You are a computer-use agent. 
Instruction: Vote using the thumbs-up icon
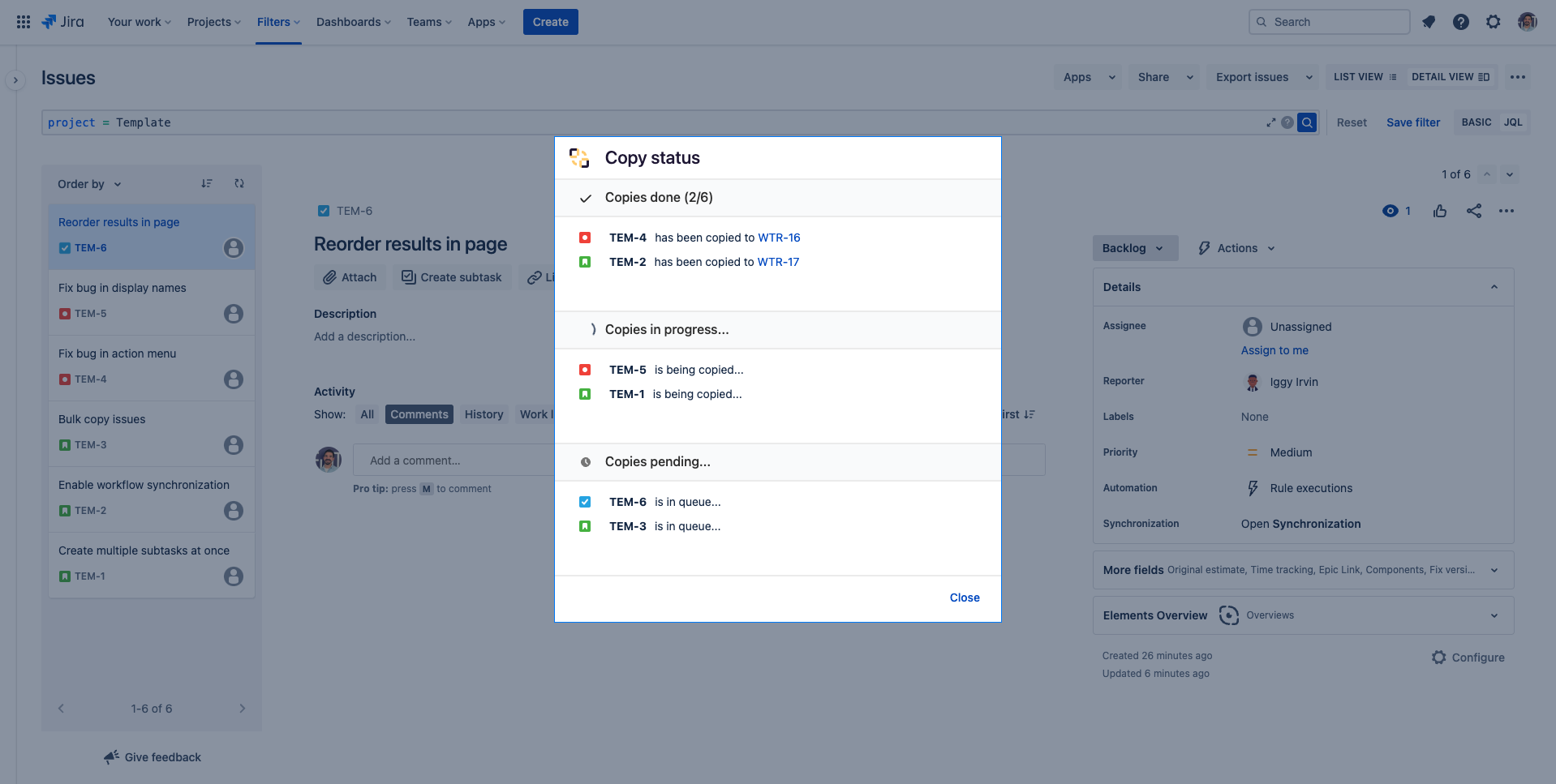(x=1440, y=211)
